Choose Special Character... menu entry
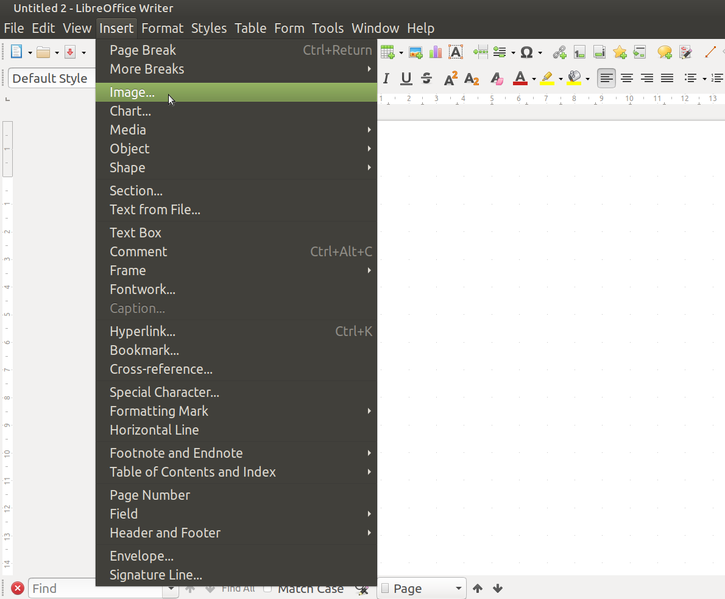This screenshot has width=725, height=599. pos(236,392)
